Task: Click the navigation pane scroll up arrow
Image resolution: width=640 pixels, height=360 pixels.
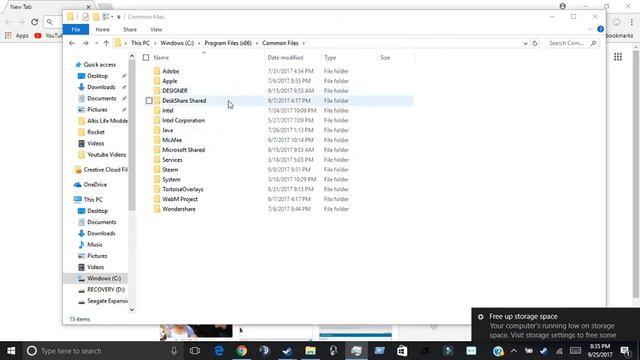Action: pyautogui.click(x=132, y=56)
